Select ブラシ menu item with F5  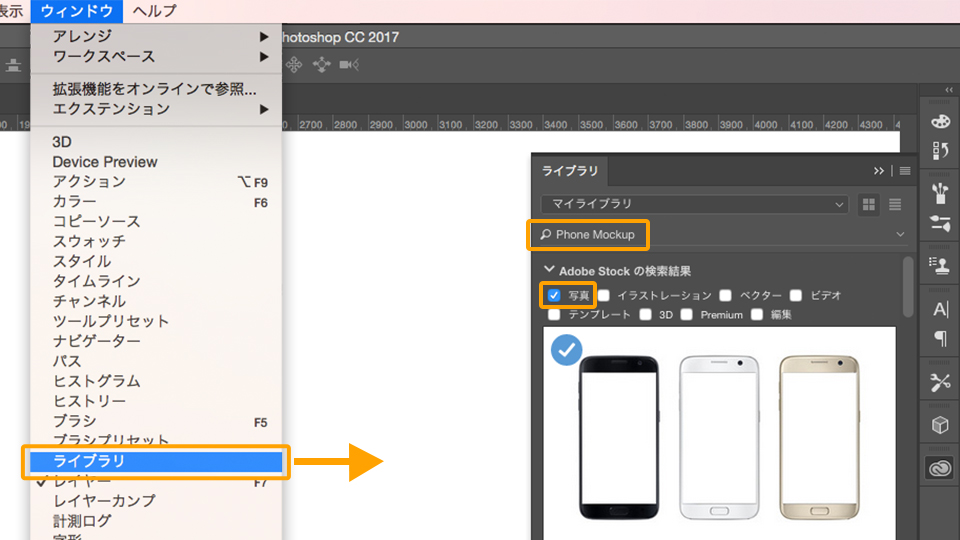point(156,421)
